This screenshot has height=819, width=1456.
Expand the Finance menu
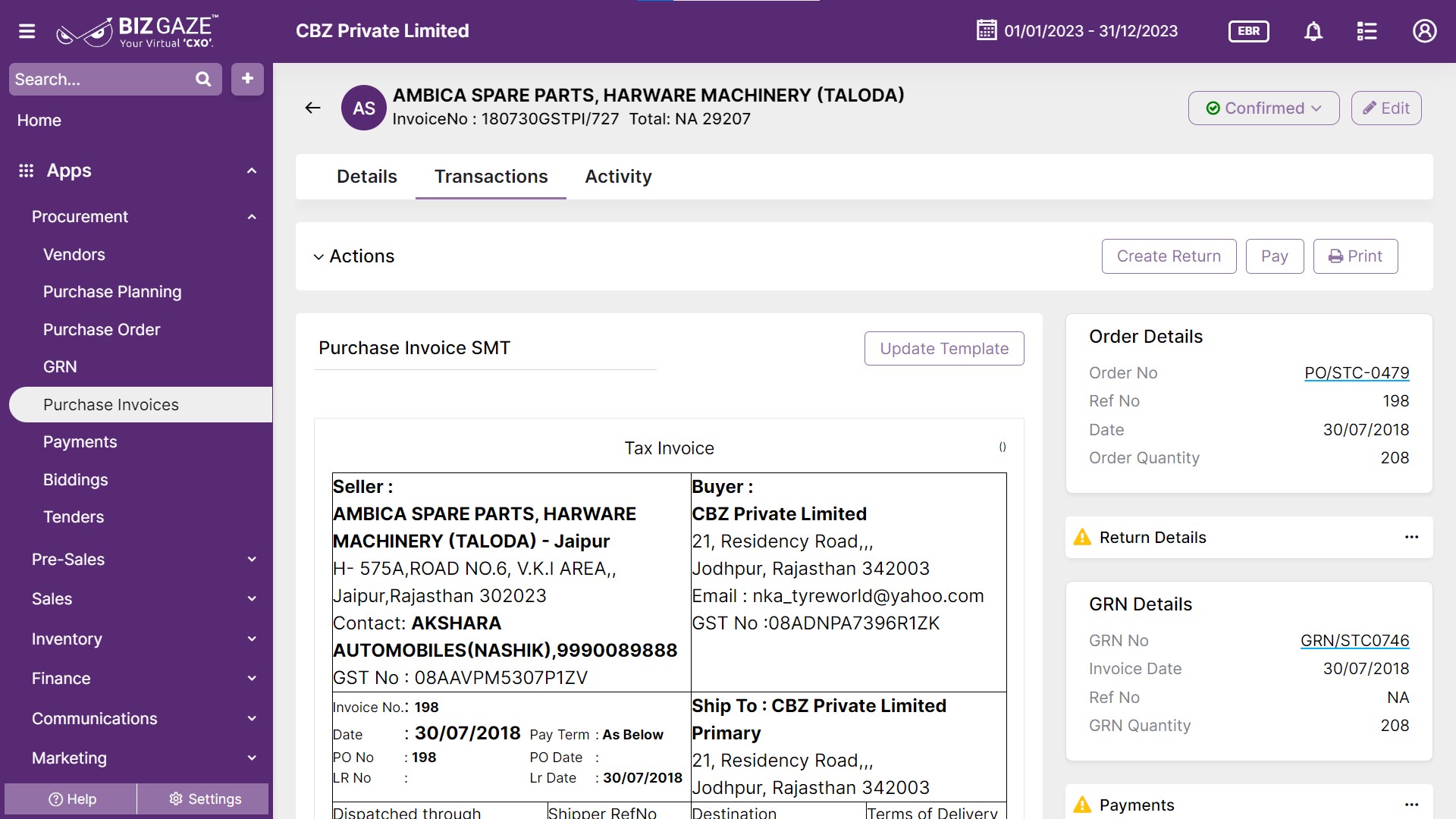(x=144, y=679)
